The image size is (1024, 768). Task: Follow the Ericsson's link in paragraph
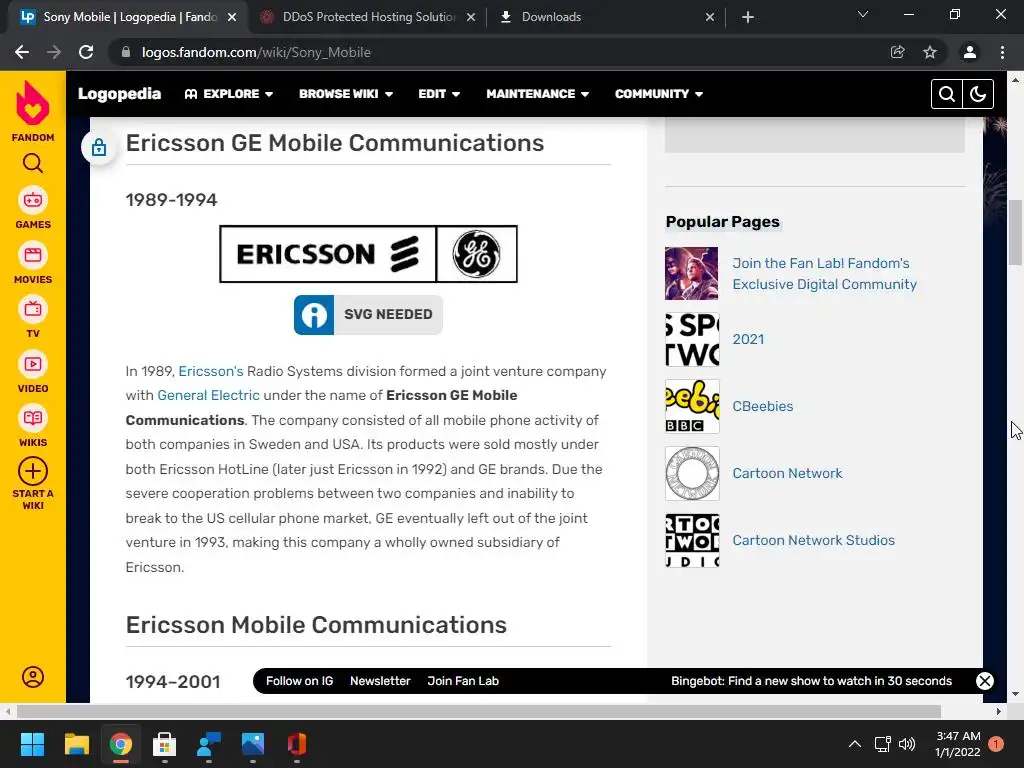211,372
